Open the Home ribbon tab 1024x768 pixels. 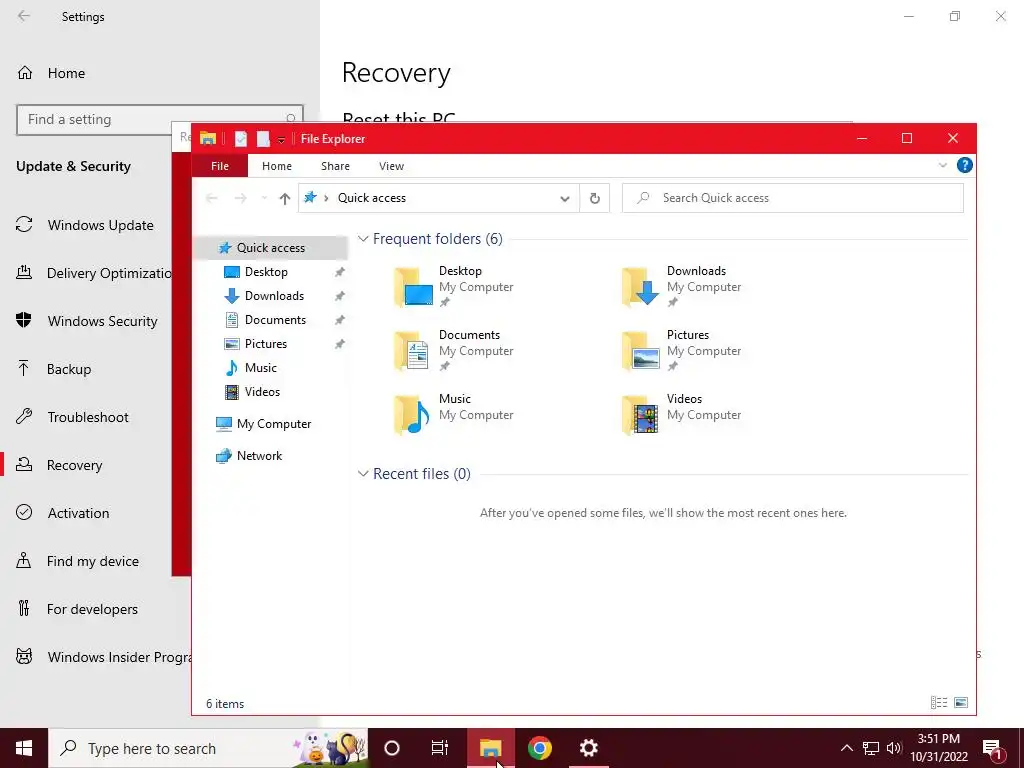277,166
